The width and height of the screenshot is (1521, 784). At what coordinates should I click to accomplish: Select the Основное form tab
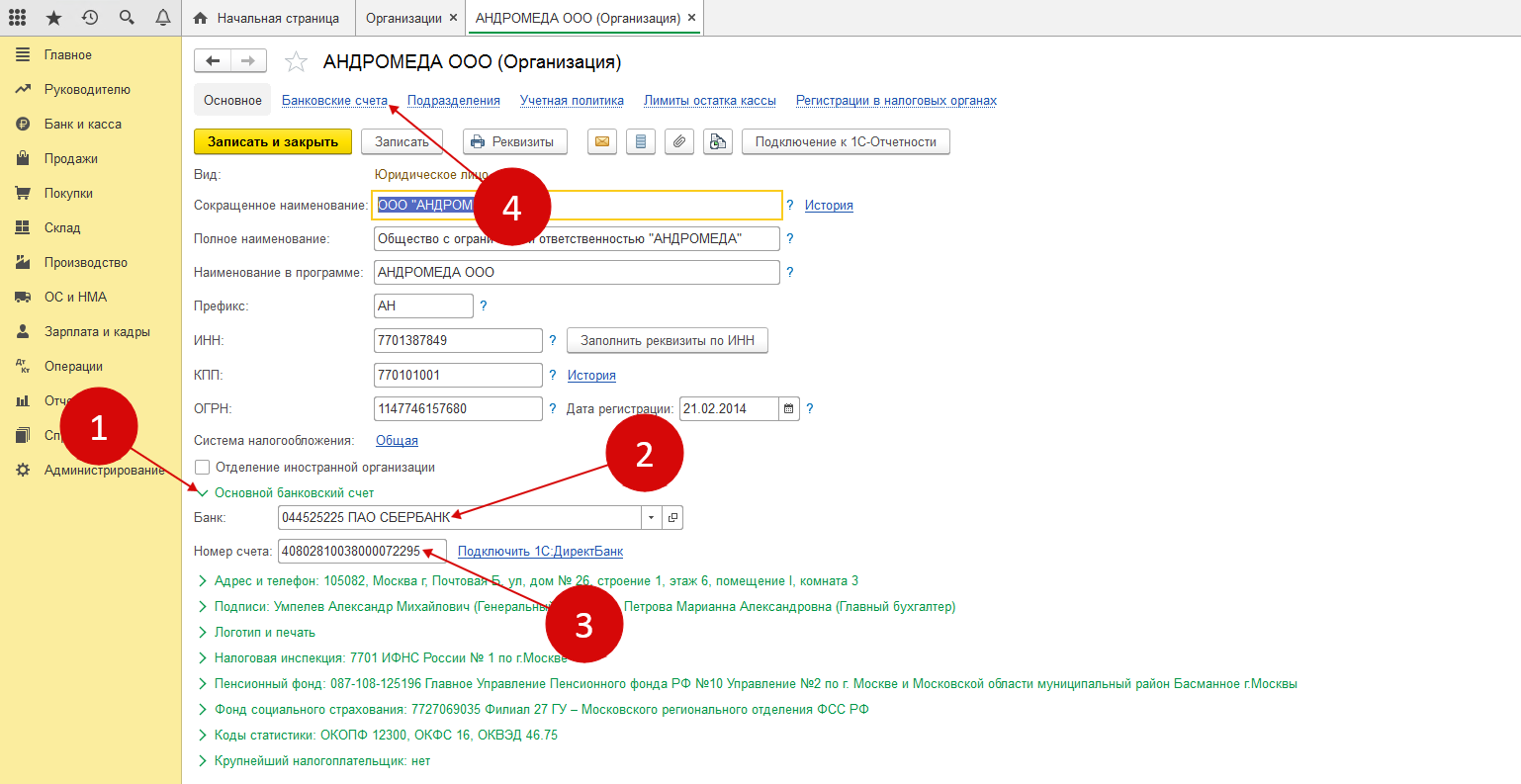coord(232,101)
